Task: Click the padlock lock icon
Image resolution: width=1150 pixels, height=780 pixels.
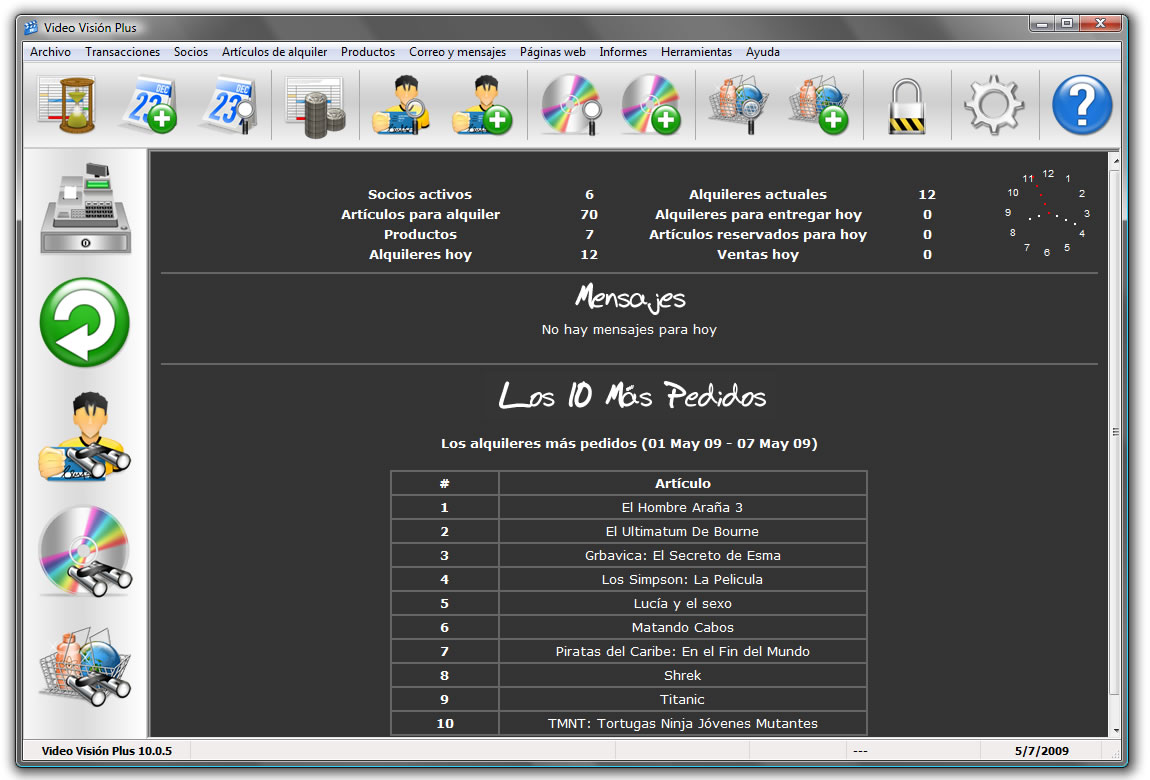Action: pyautogui.click(x=907, y=107)
